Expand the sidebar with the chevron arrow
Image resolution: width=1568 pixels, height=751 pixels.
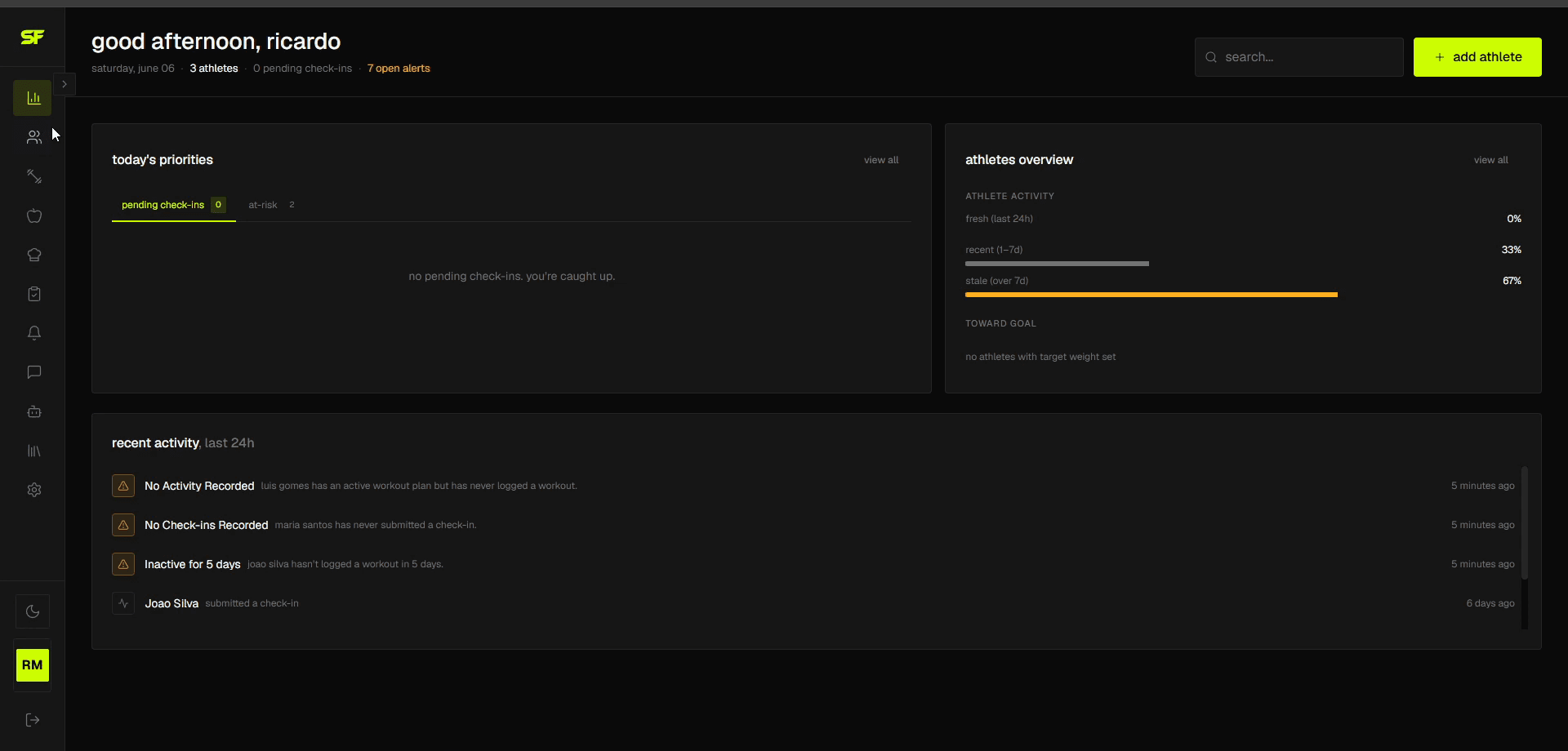pyautogui.click(x=65, y=84)
